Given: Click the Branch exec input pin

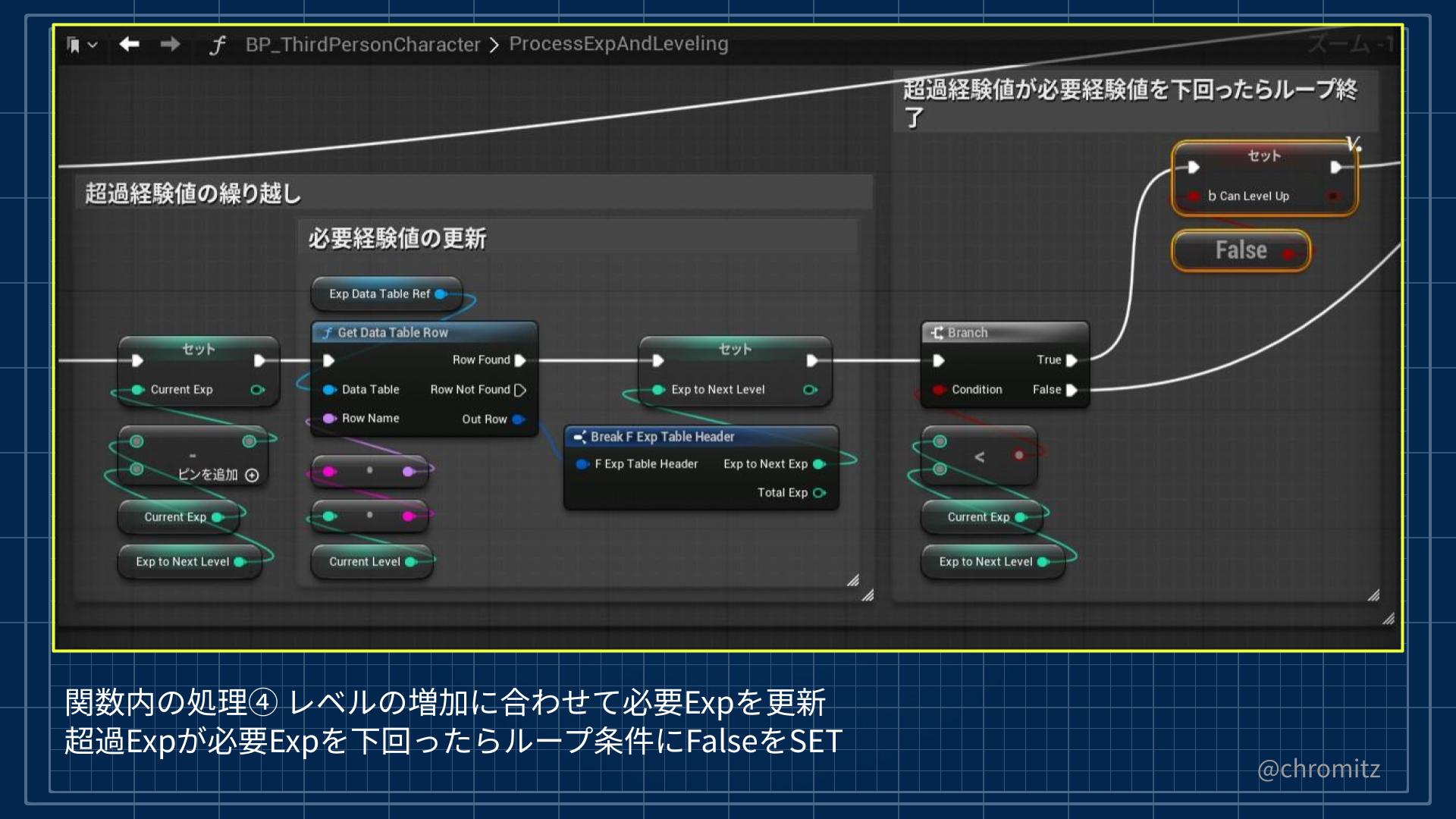Looking at the screenshot, I should coord(939,360).
